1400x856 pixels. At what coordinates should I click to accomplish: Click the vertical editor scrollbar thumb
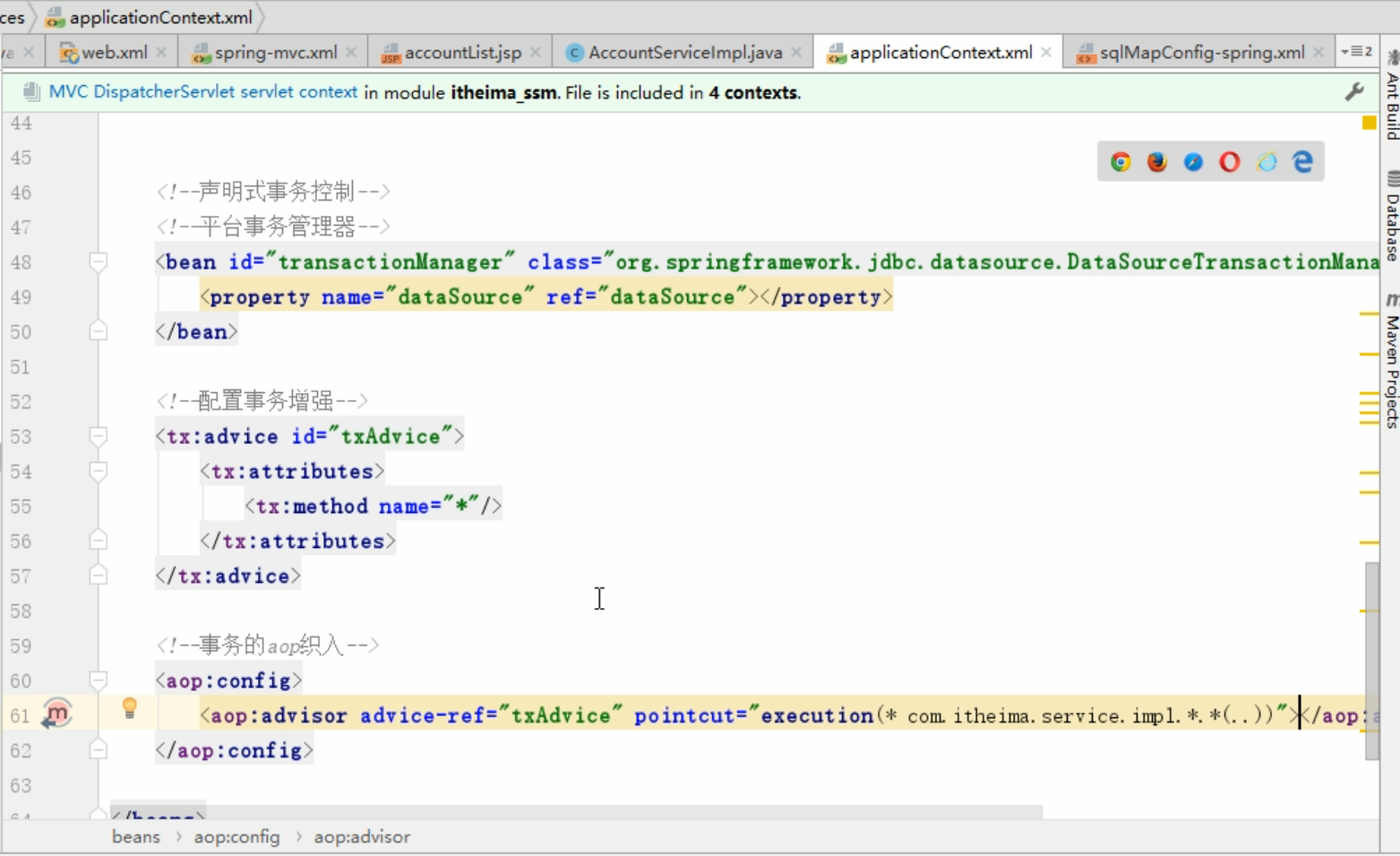pyautogui.click(x=1371, y=661)
